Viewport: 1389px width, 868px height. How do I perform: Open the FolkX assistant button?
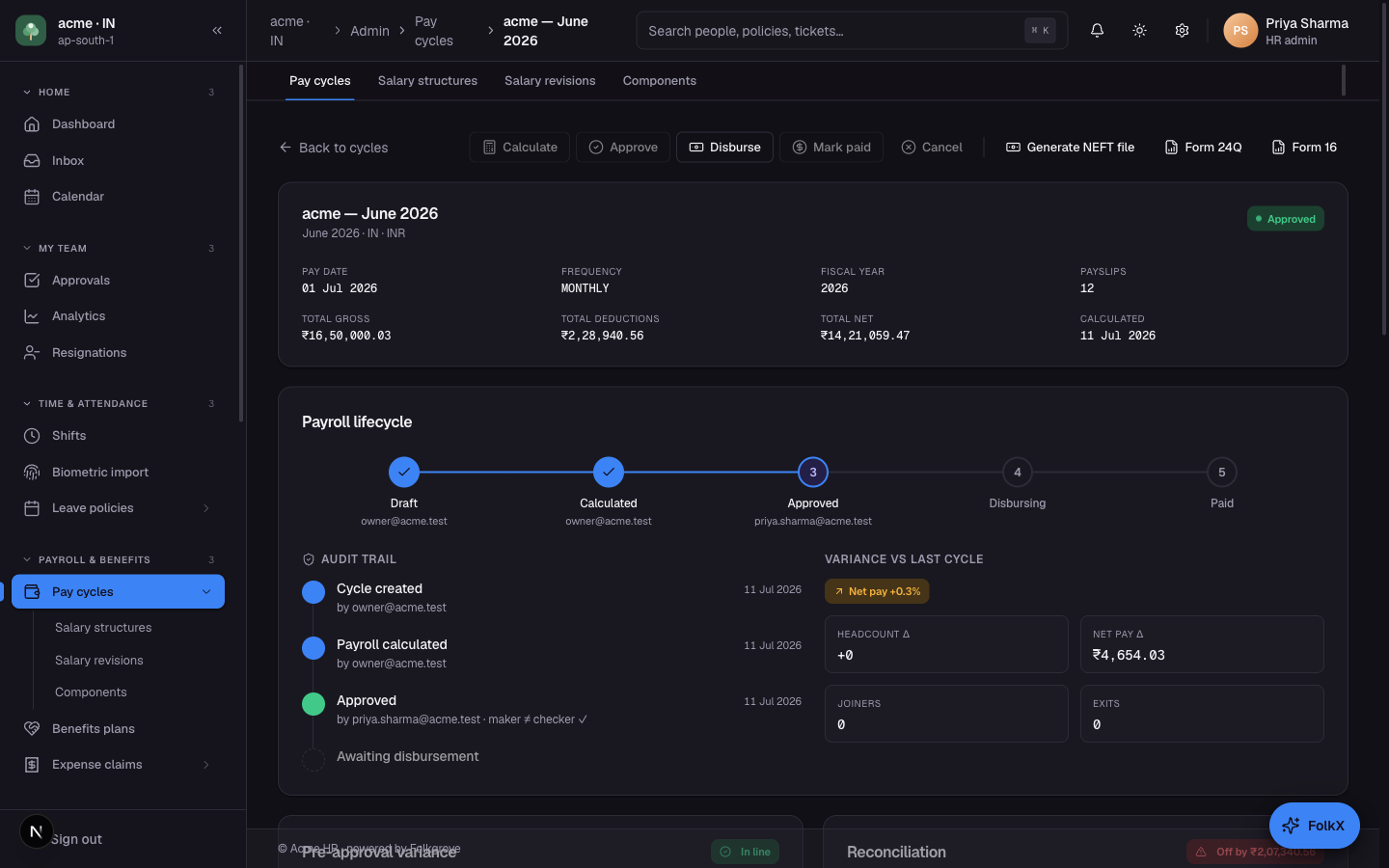pyautogui.click(x=1314, y=826)
